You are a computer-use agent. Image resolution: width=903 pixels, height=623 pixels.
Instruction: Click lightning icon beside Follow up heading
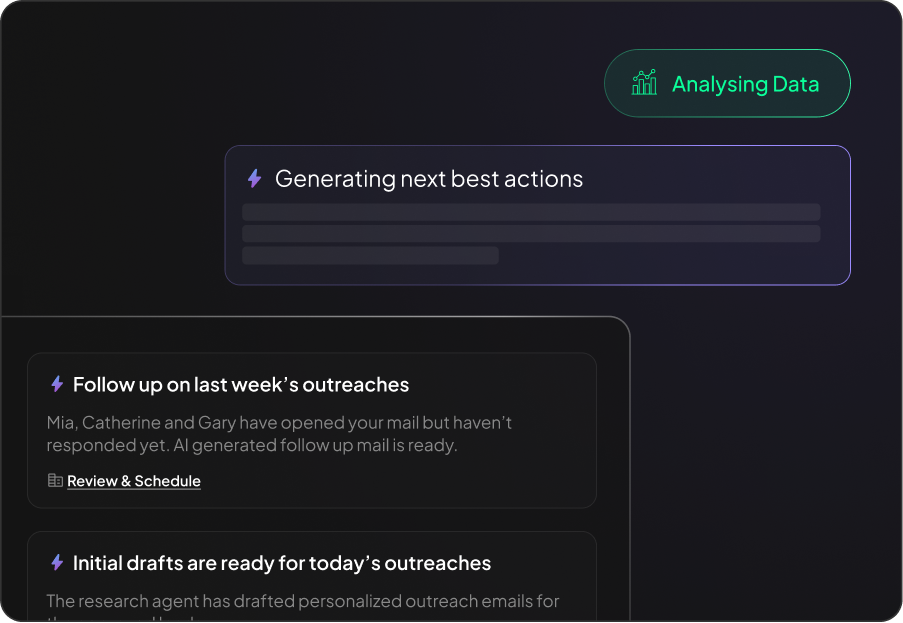(x=57, y=384)
